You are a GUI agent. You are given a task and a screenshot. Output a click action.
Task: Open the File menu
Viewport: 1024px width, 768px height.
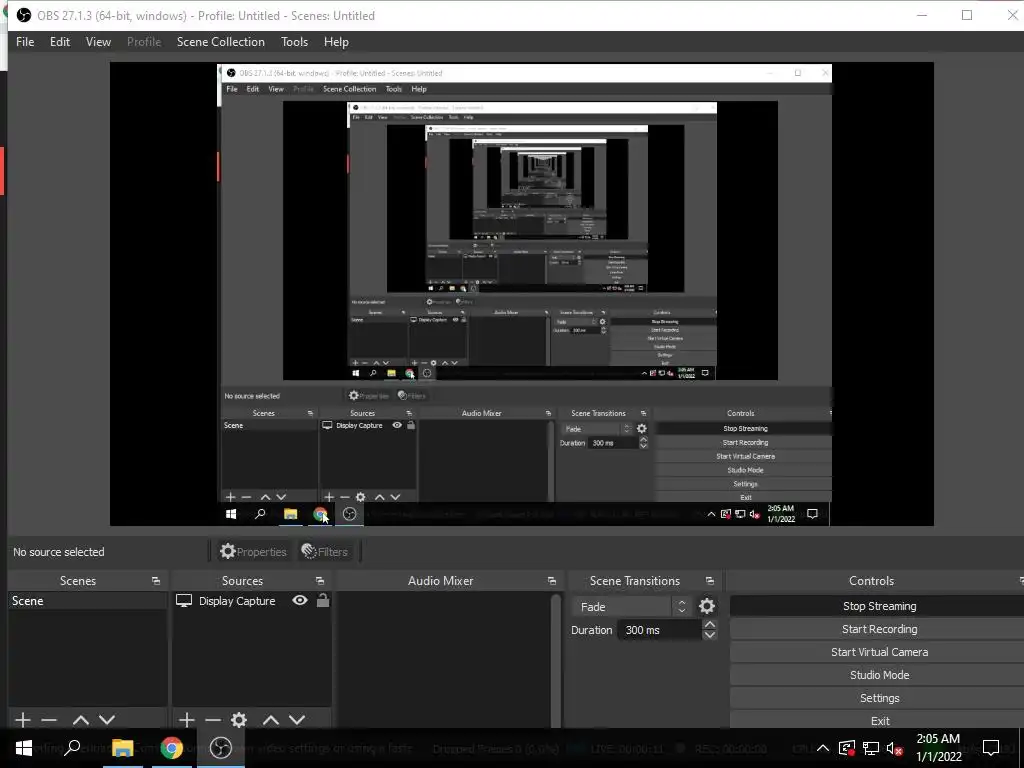click(x=25, y=42)
